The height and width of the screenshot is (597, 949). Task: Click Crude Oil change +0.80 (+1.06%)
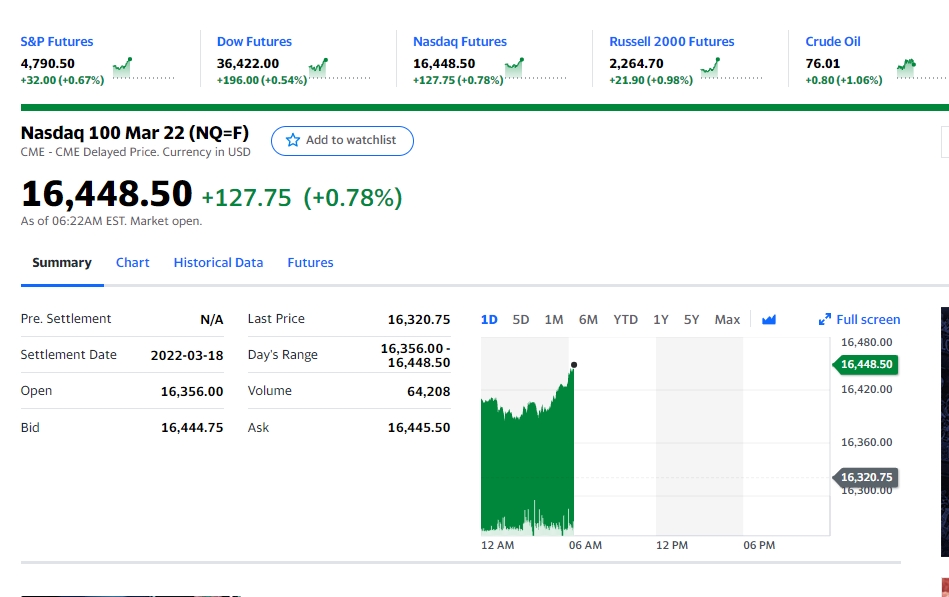coord(844,80)
